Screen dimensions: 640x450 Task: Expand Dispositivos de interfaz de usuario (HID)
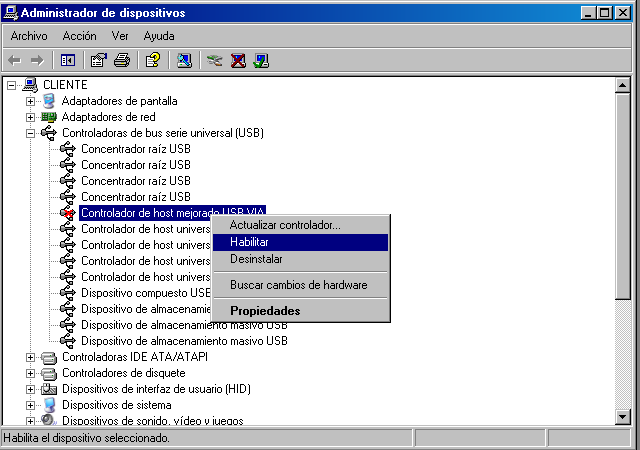31,389
